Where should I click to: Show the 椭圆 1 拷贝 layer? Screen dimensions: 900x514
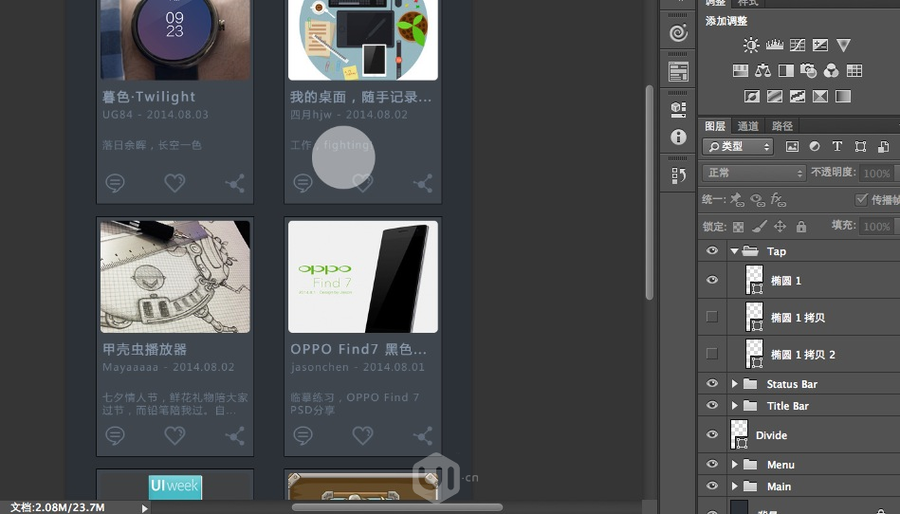pyautogui.click(x=712, y=317)
